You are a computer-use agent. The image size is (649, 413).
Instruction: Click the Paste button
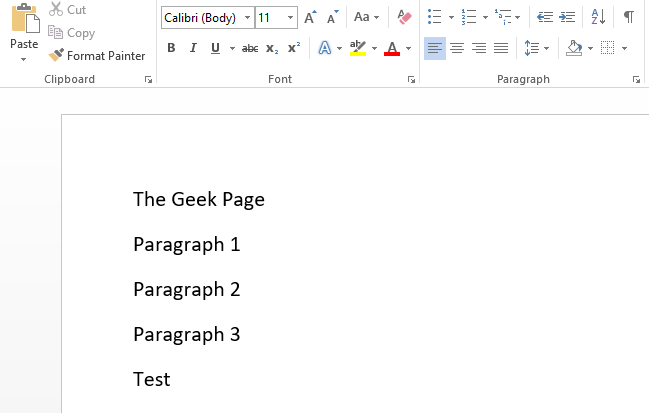point(24,32)
